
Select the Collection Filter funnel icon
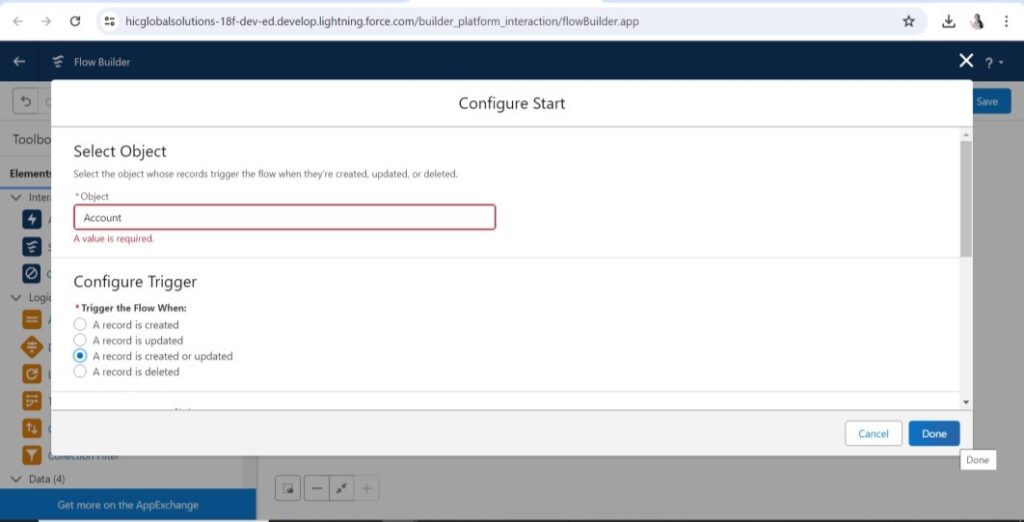(31, 455)
